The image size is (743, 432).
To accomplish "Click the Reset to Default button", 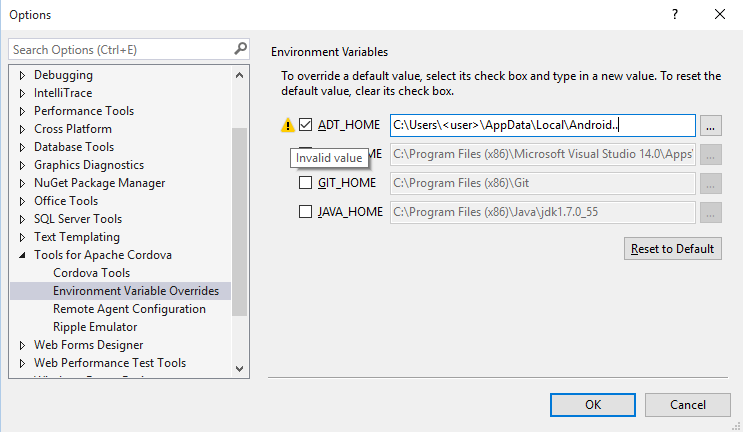I will tap(672, 249).
